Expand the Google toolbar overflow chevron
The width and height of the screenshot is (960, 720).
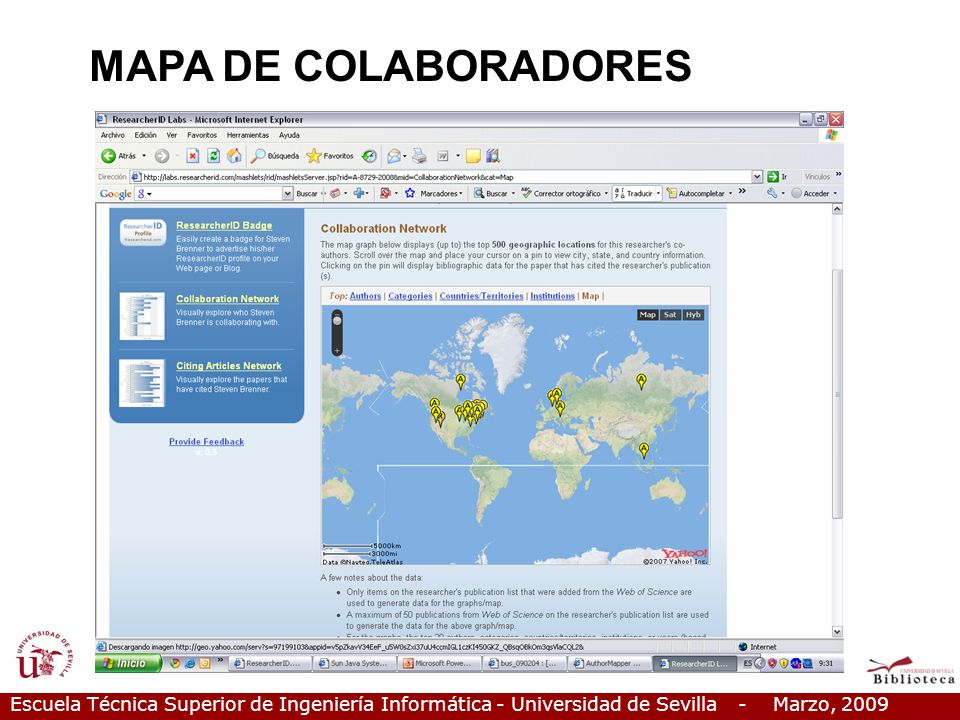click(742, 192)
